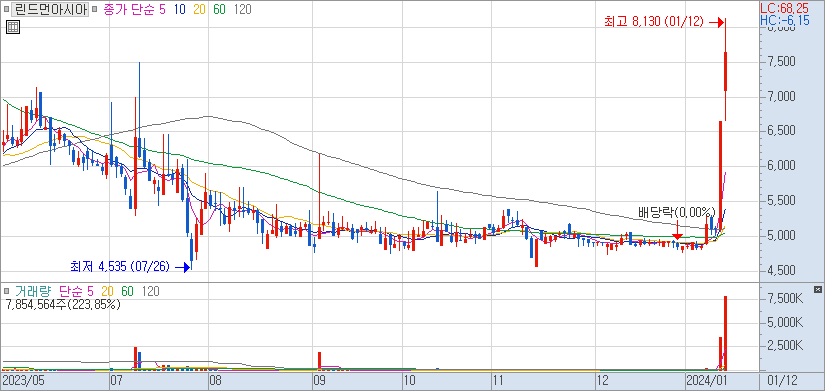The height and width of the screenshot is (391, 825).
Task: Click the red volume bar at September
Action: 319,362
